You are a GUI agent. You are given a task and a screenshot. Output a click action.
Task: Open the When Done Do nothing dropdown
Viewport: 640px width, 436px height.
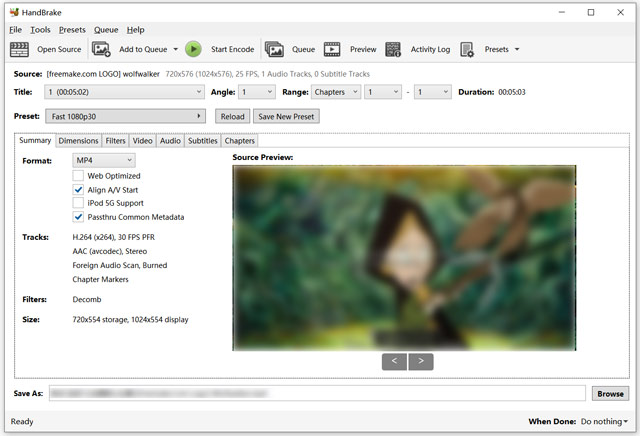[x=604, y=421]
